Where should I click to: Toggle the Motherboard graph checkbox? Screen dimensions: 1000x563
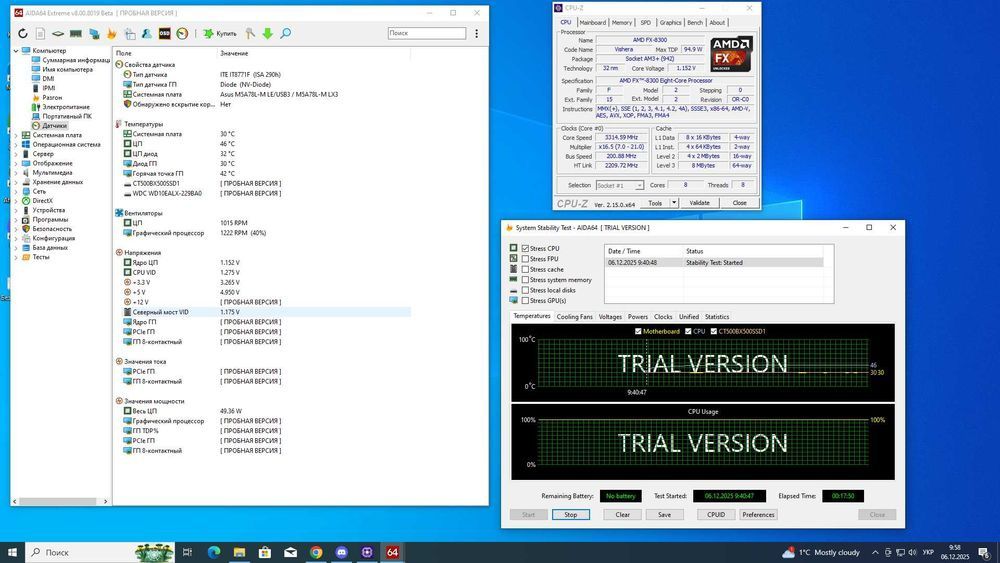click(x=638, y=332)
